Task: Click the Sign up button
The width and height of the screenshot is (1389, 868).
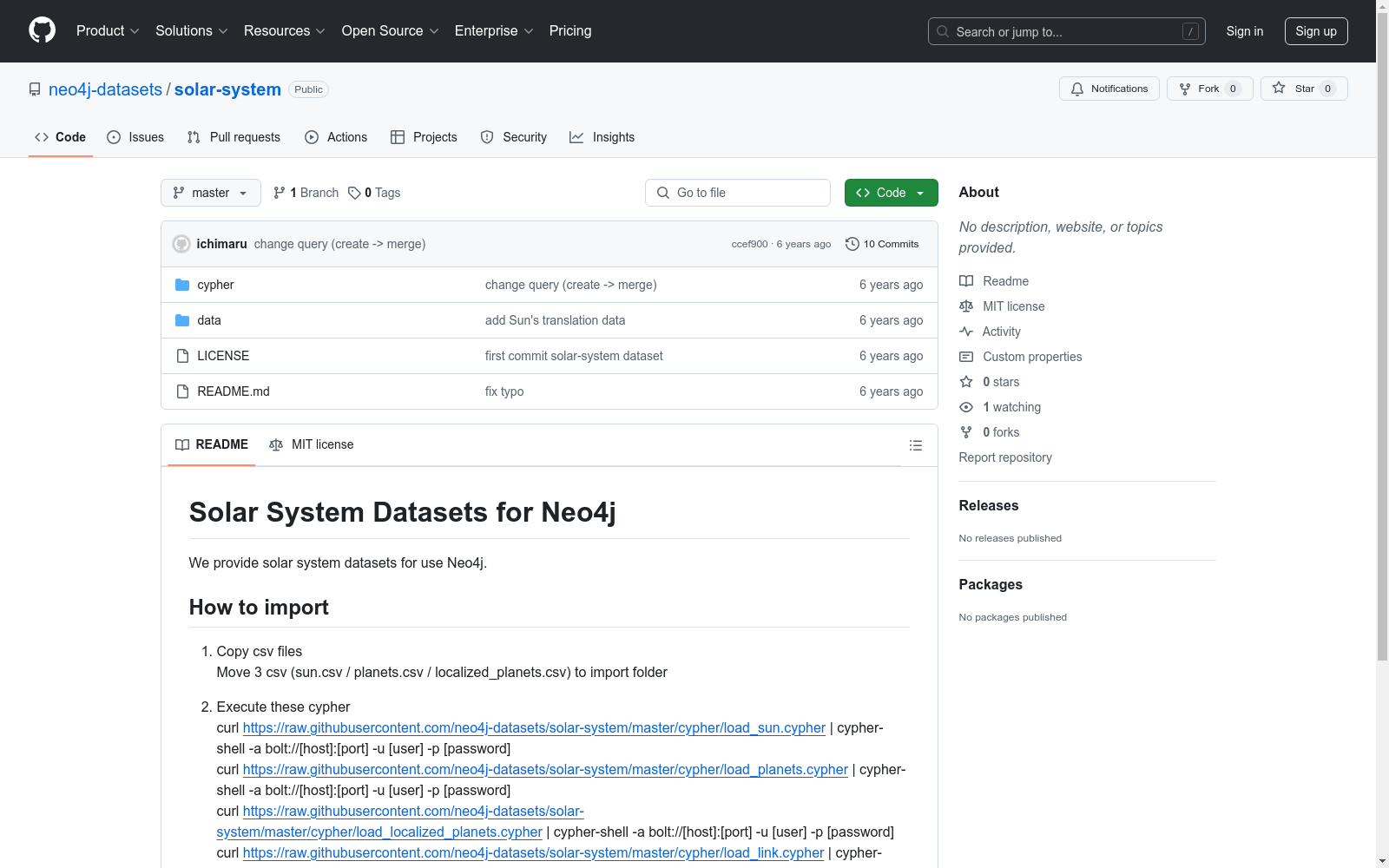Action: point(1316,31)
